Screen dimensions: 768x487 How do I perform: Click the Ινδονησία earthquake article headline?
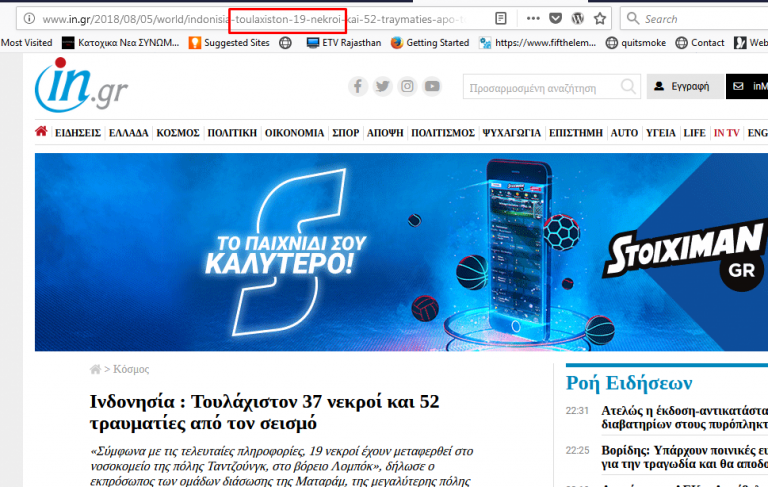[264, 412]
